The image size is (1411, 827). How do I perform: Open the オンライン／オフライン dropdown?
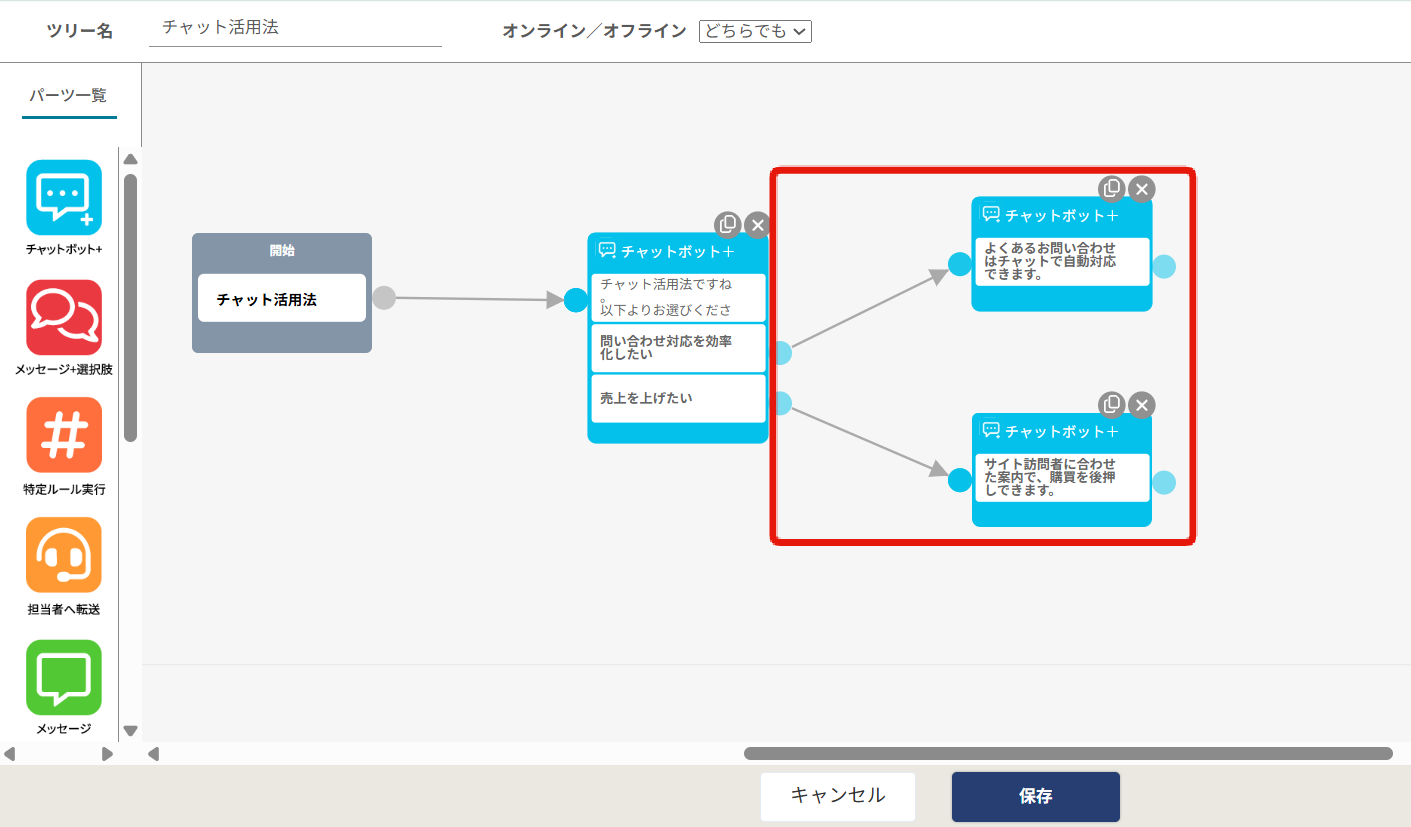(755, 31)
